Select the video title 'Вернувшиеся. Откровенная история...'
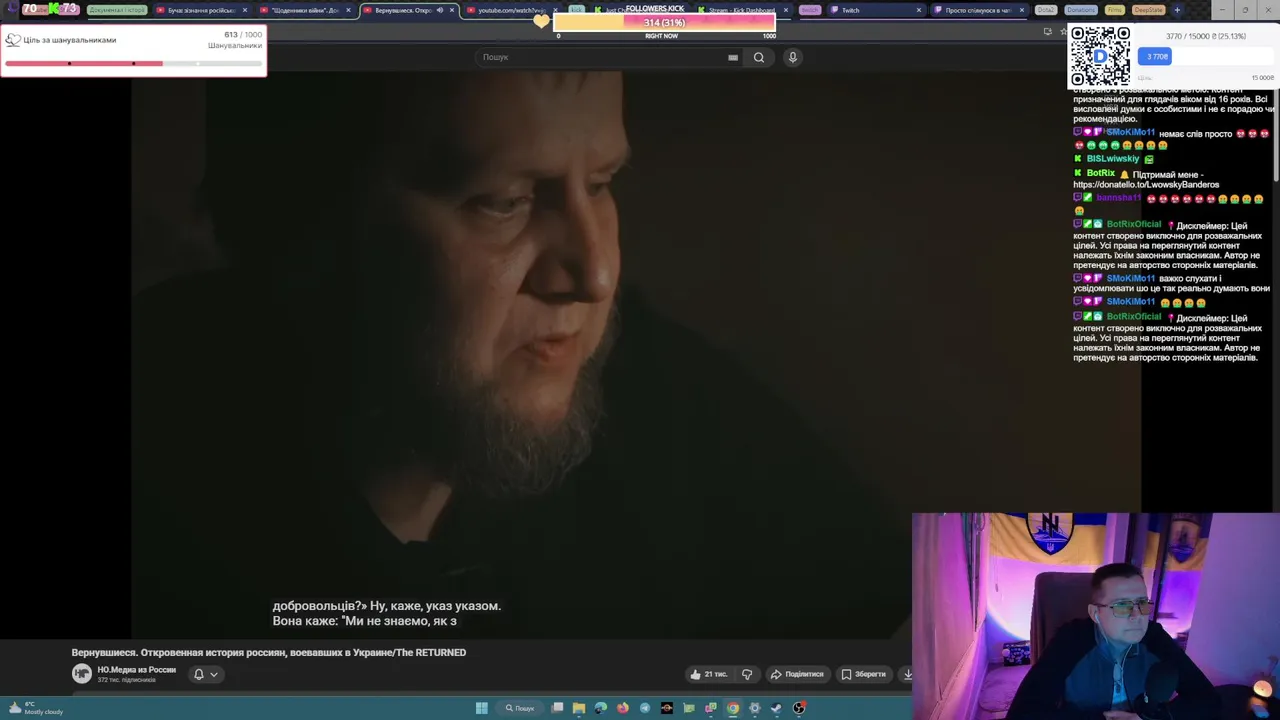 point(268,652)
